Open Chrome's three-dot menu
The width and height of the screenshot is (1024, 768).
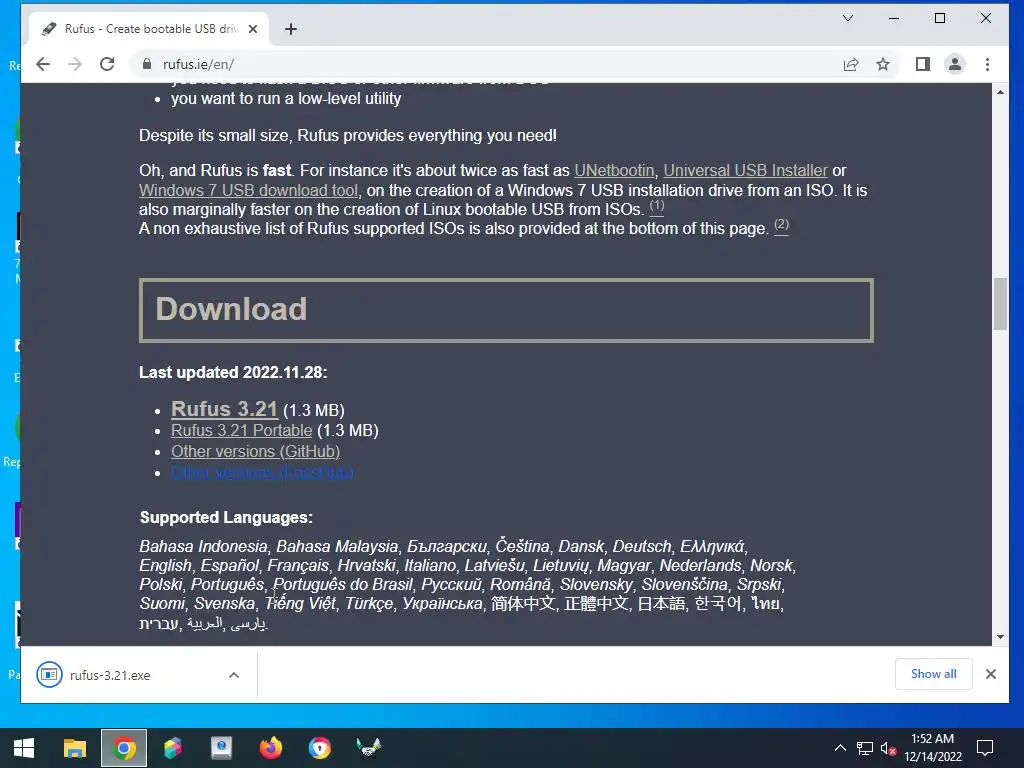987,64
